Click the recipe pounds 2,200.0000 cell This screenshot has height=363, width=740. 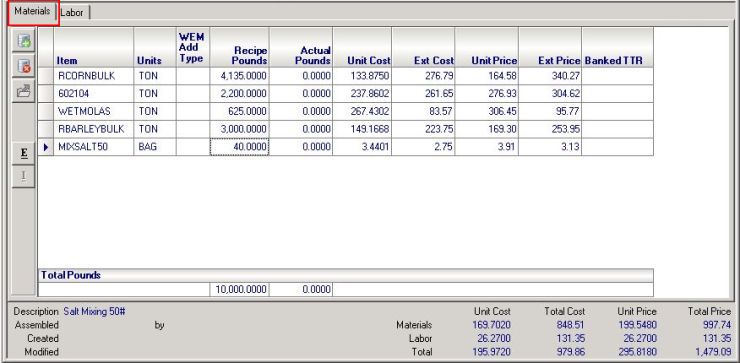(239, 94)
